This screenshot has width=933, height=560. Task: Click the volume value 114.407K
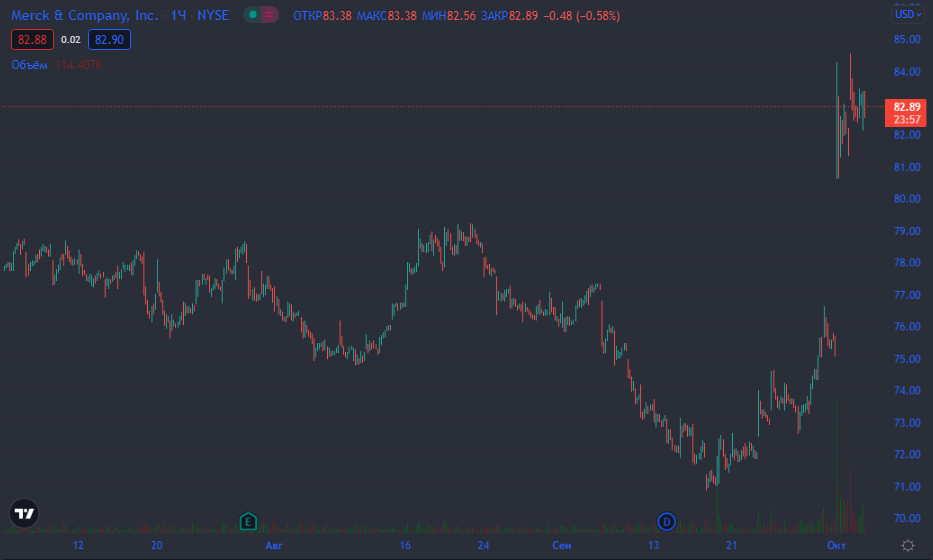tap(79, 65)
